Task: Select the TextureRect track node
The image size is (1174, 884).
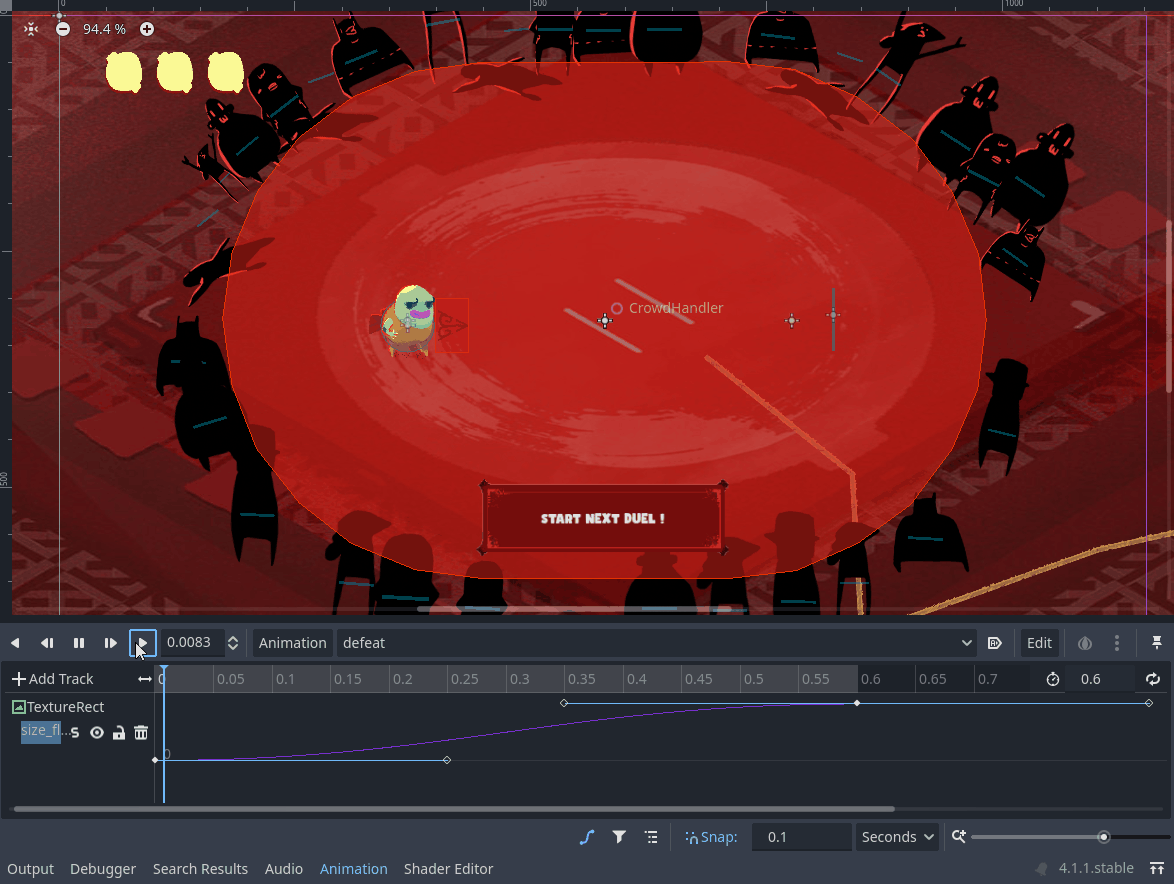Action: [58, 707]
